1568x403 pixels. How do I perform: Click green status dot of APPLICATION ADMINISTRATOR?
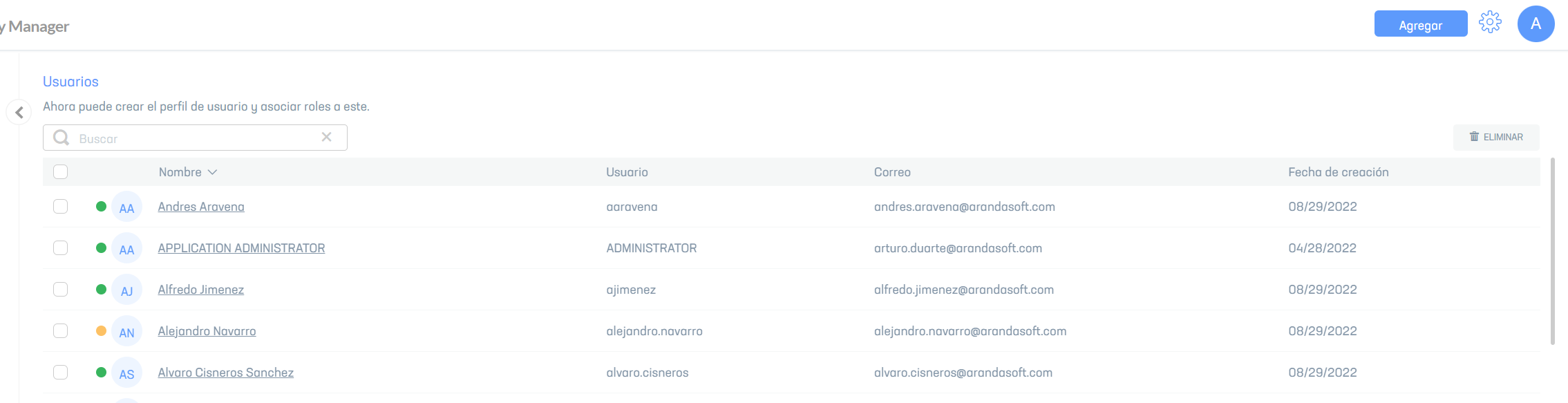tap(101, 247)
